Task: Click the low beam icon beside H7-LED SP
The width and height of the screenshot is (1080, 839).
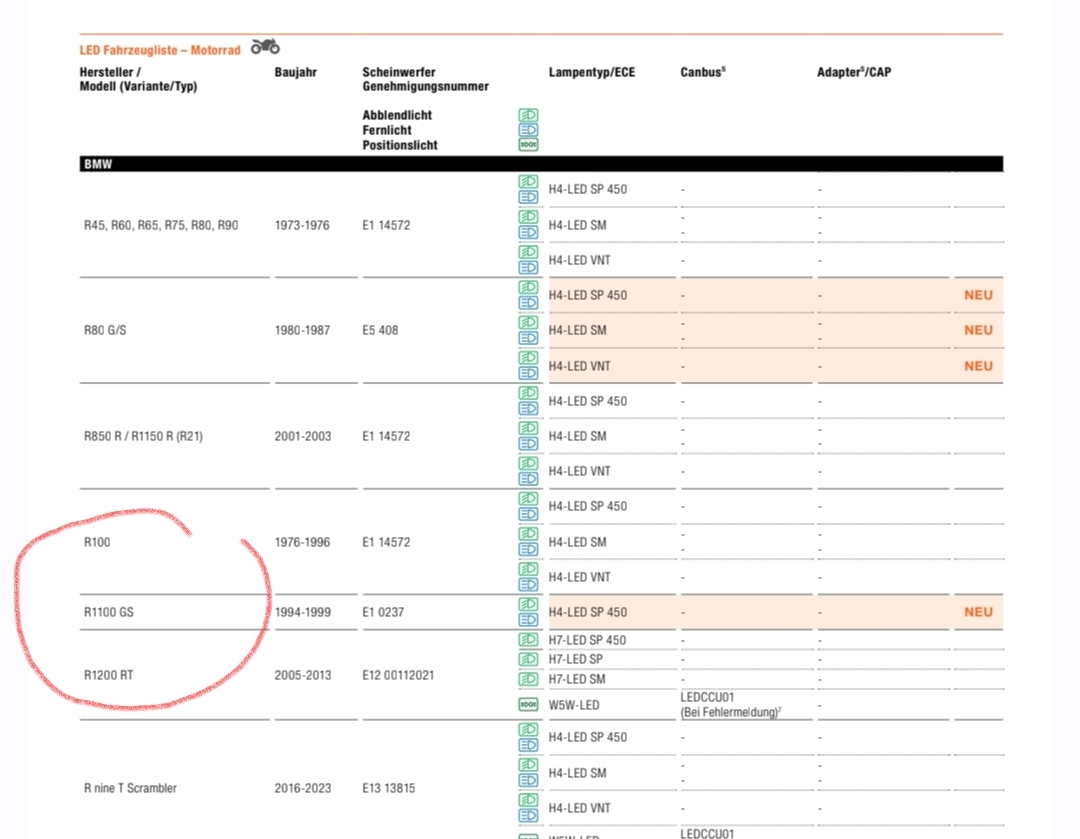Action: [528, 660]
